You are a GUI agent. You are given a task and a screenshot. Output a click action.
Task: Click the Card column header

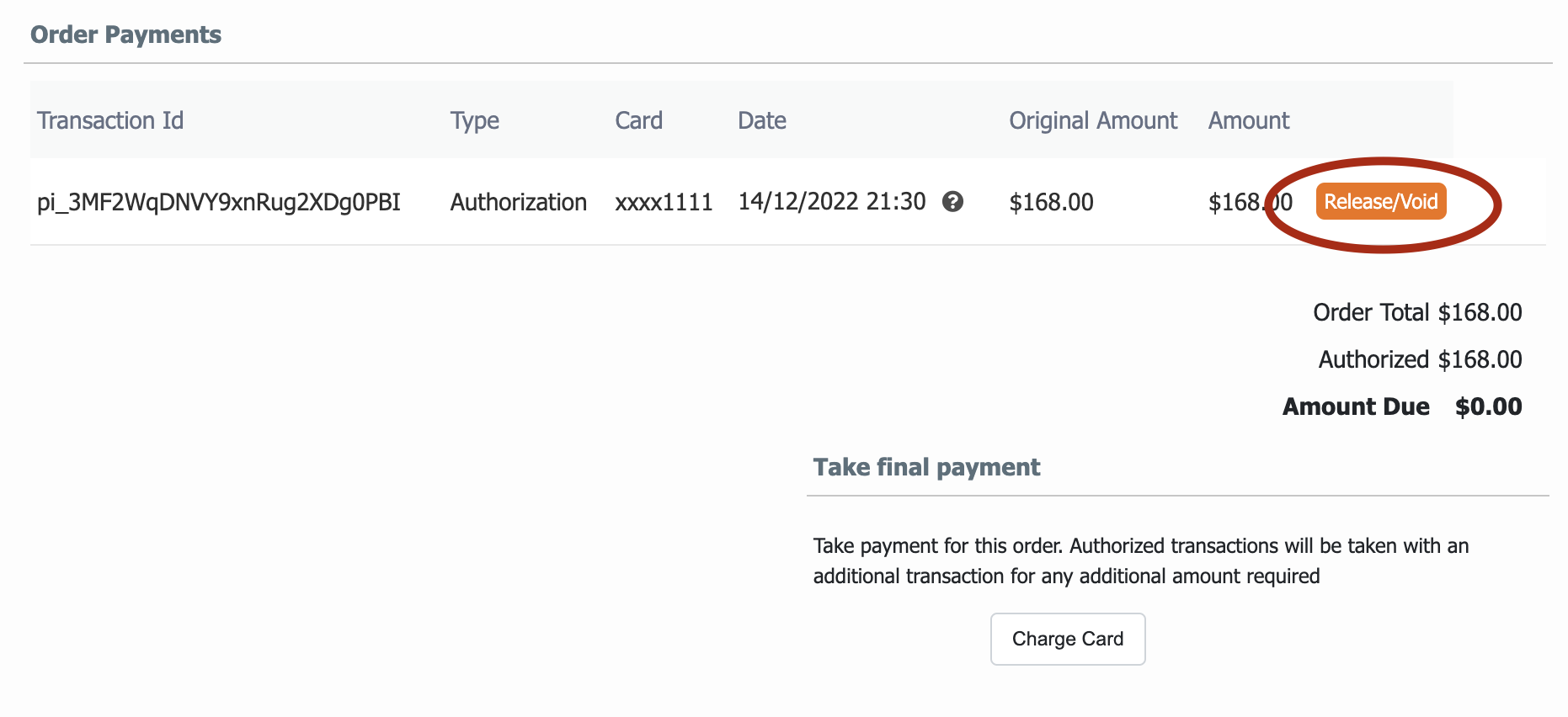(x=638, y=120)
